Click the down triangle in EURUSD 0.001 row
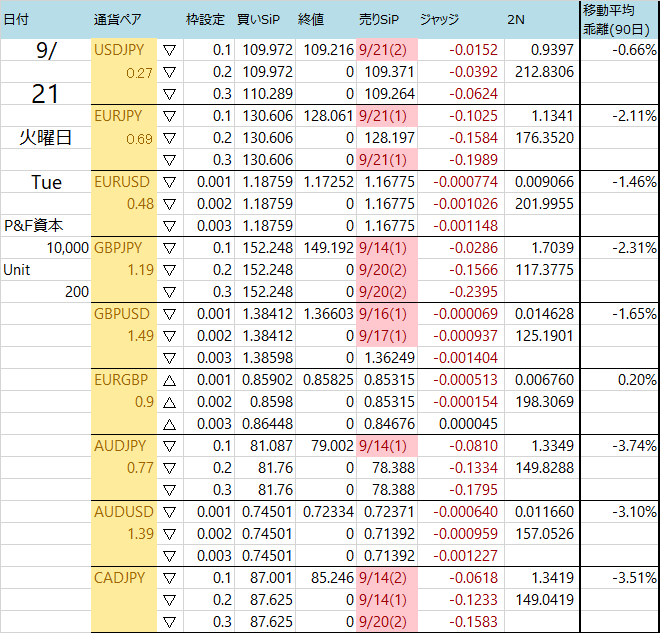Screen dimensions: 660x633 (169, 182)
